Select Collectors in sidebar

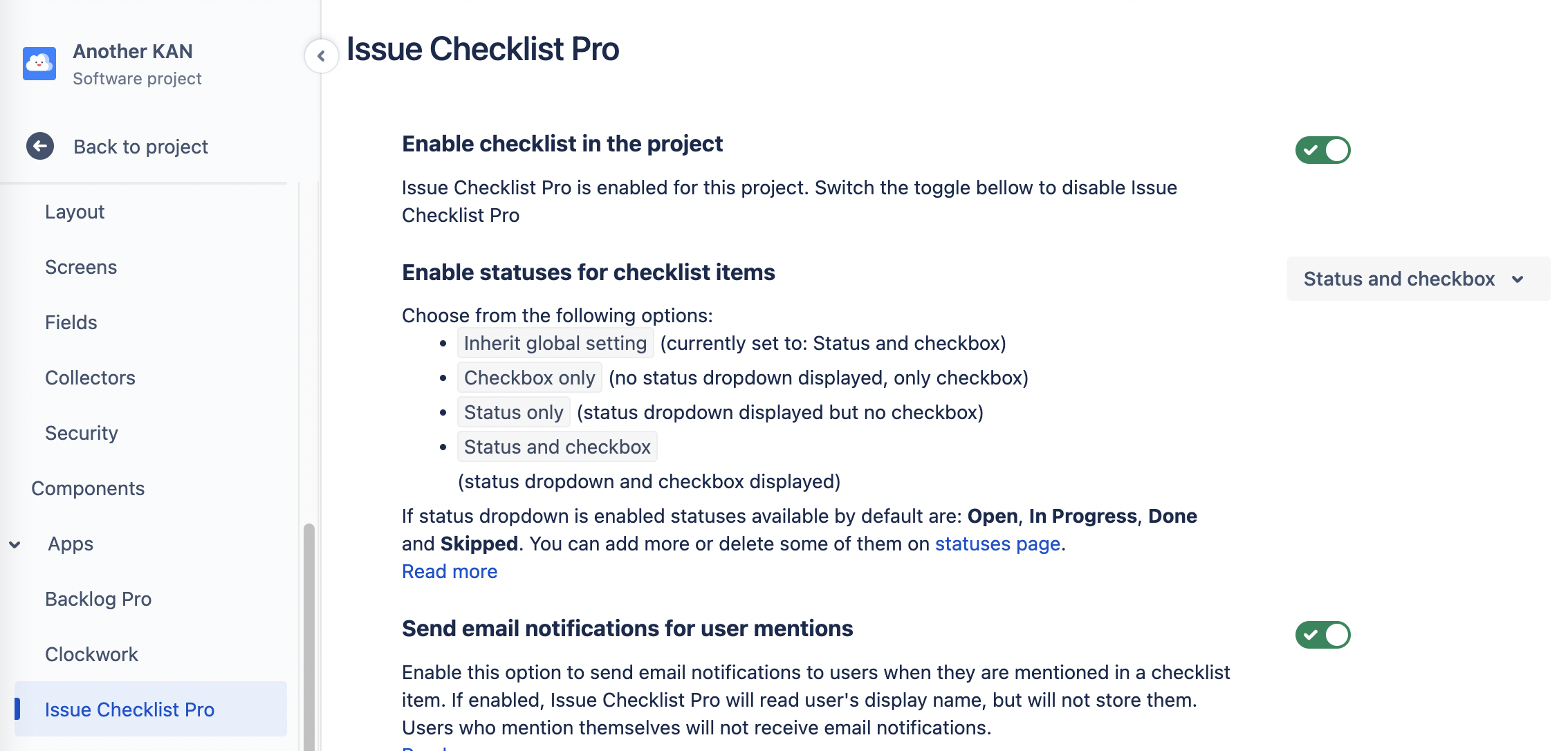pyautogui.click(x=90, y=378)
